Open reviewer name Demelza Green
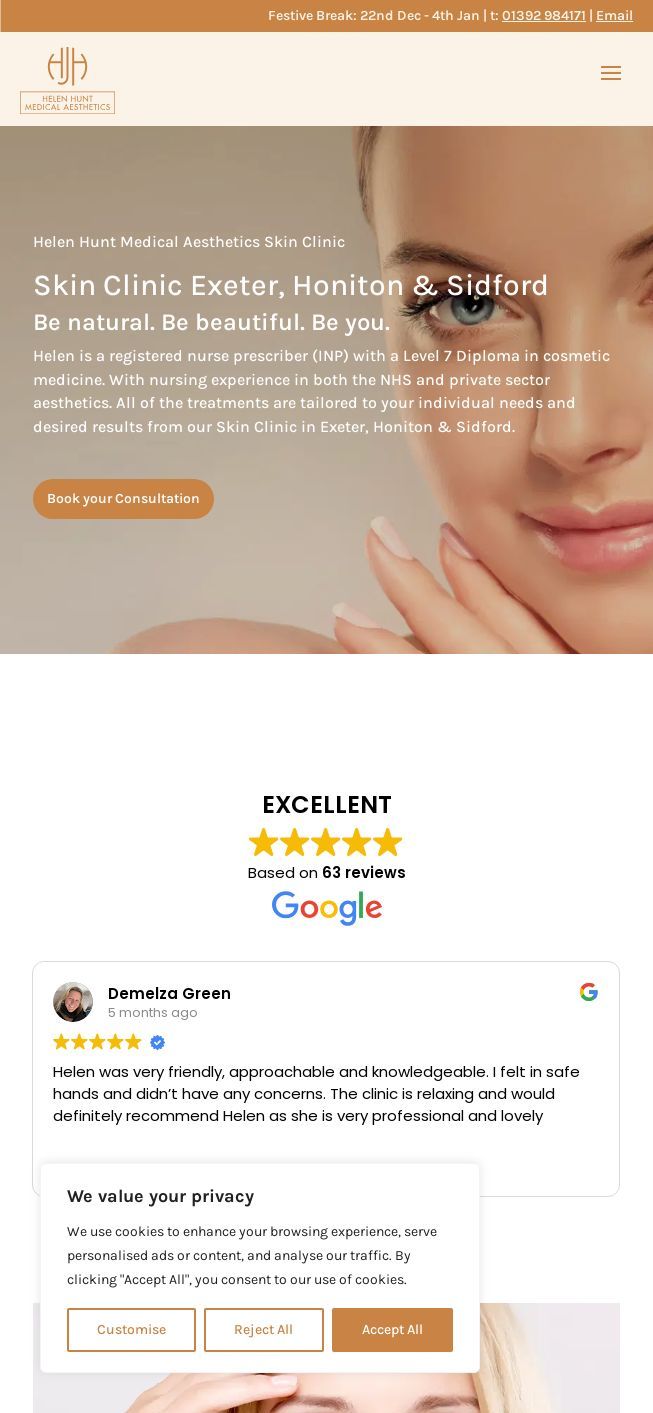Screen dimensions: 653x1413 coord(169,993)
